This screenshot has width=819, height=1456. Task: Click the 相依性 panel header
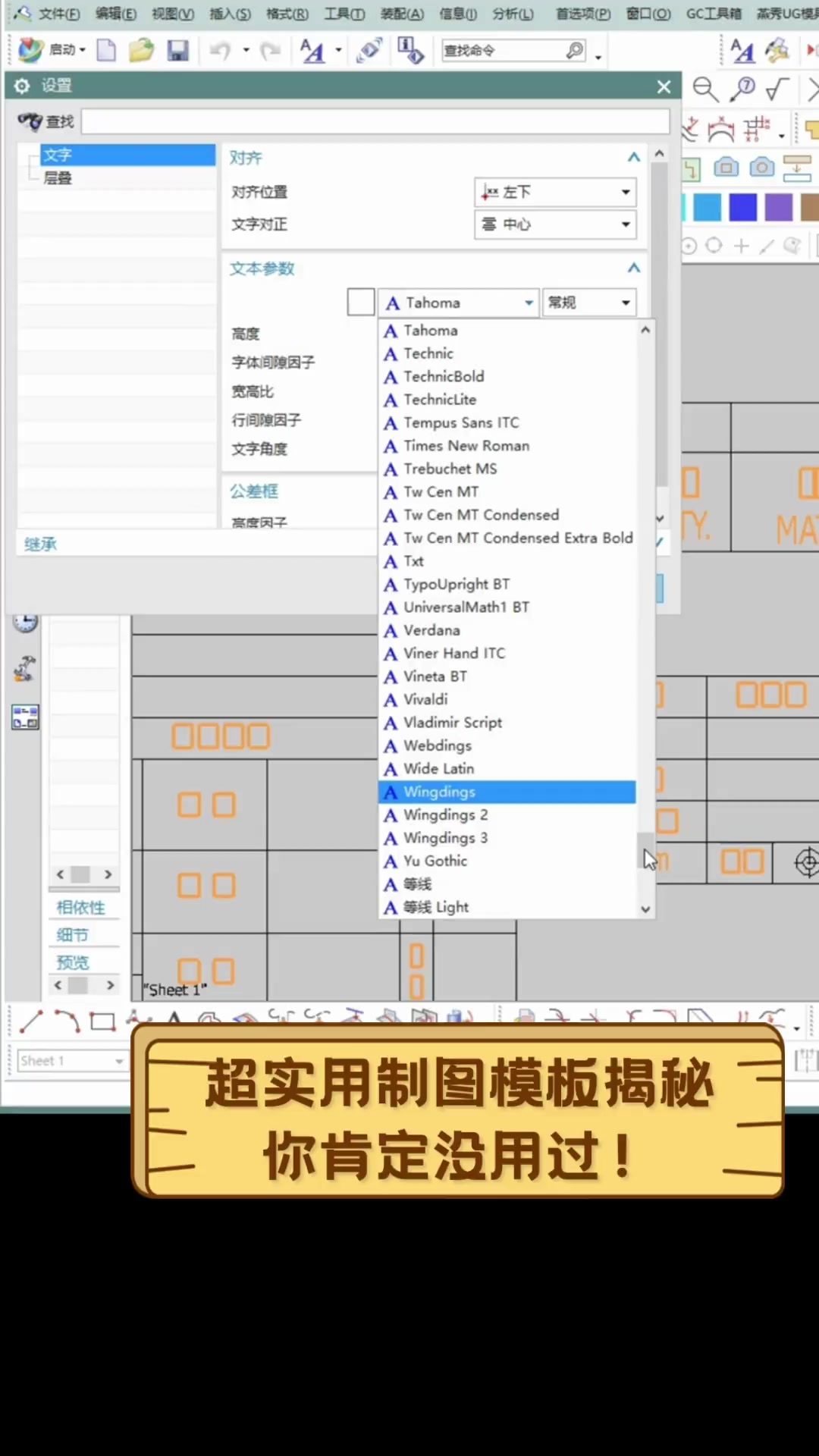(x=81, y=908)
